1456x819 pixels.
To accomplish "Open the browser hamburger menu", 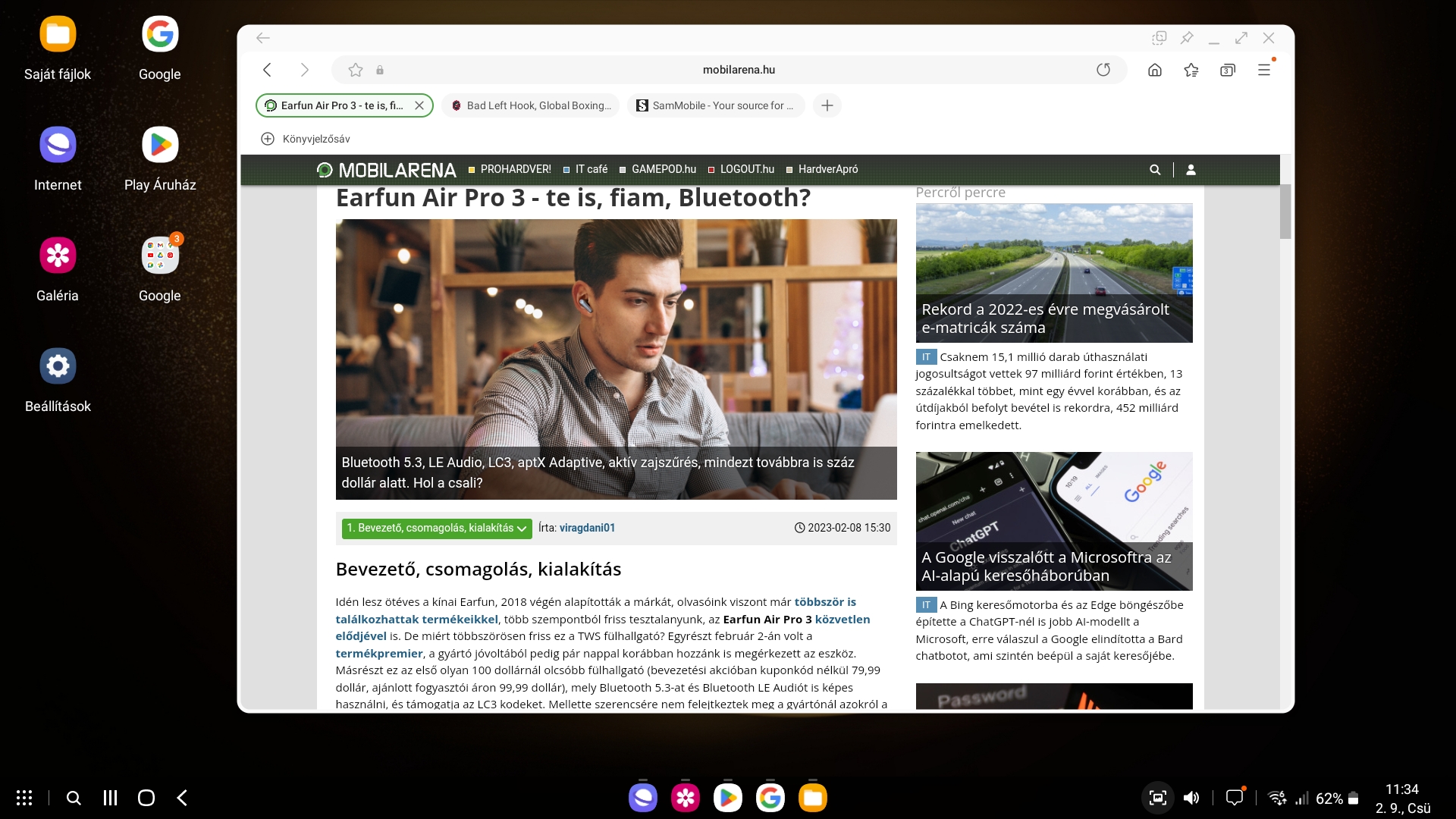I will pyautogui.click(x=1264, y=70).
